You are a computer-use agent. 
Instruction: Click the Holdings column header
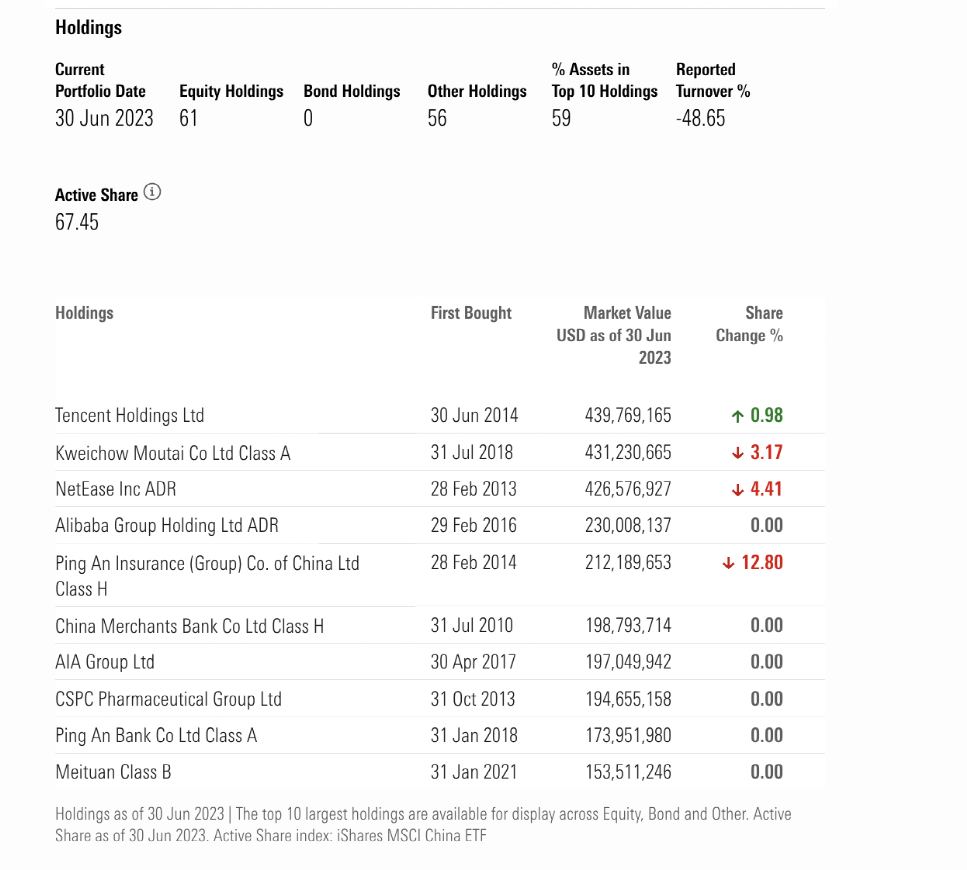coord(85,313)
